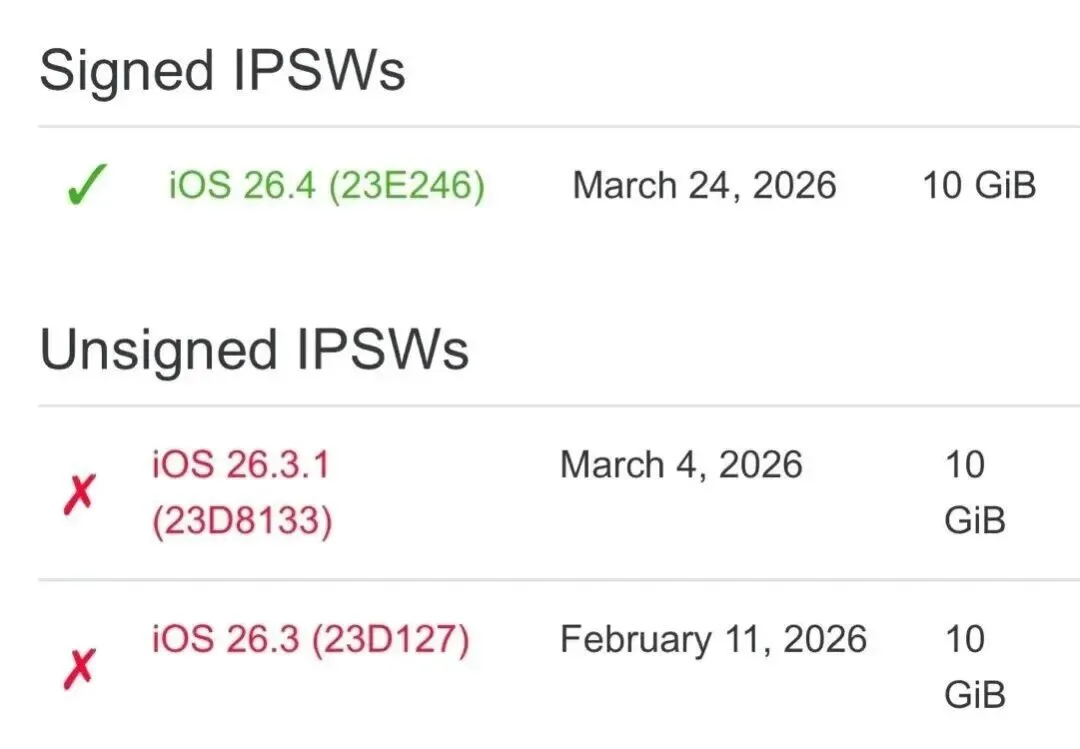Click the 10 GiB size for iOS 26.4

coord(979,186)
